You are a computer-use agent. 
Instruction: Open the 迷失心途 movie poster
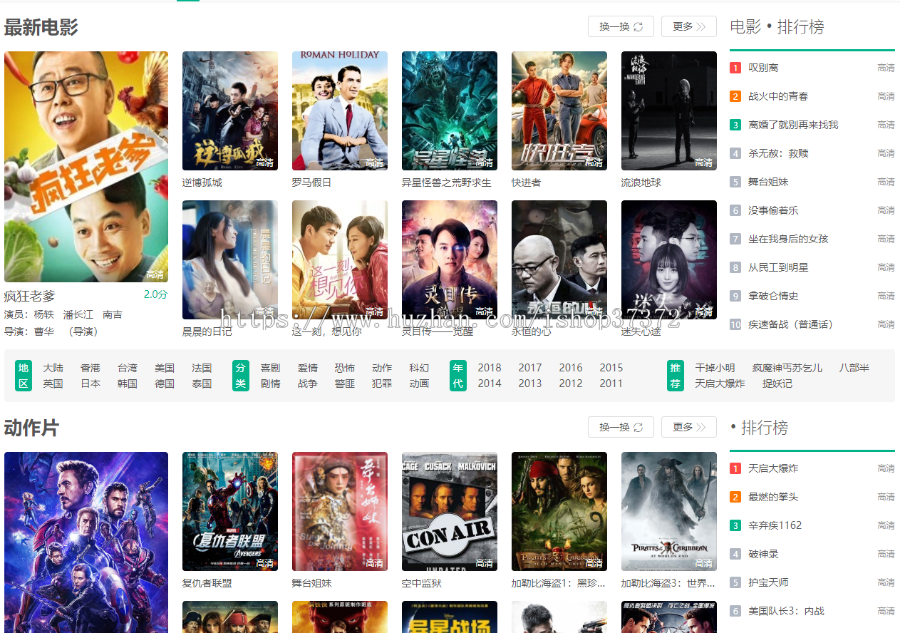tap(669, 259)
